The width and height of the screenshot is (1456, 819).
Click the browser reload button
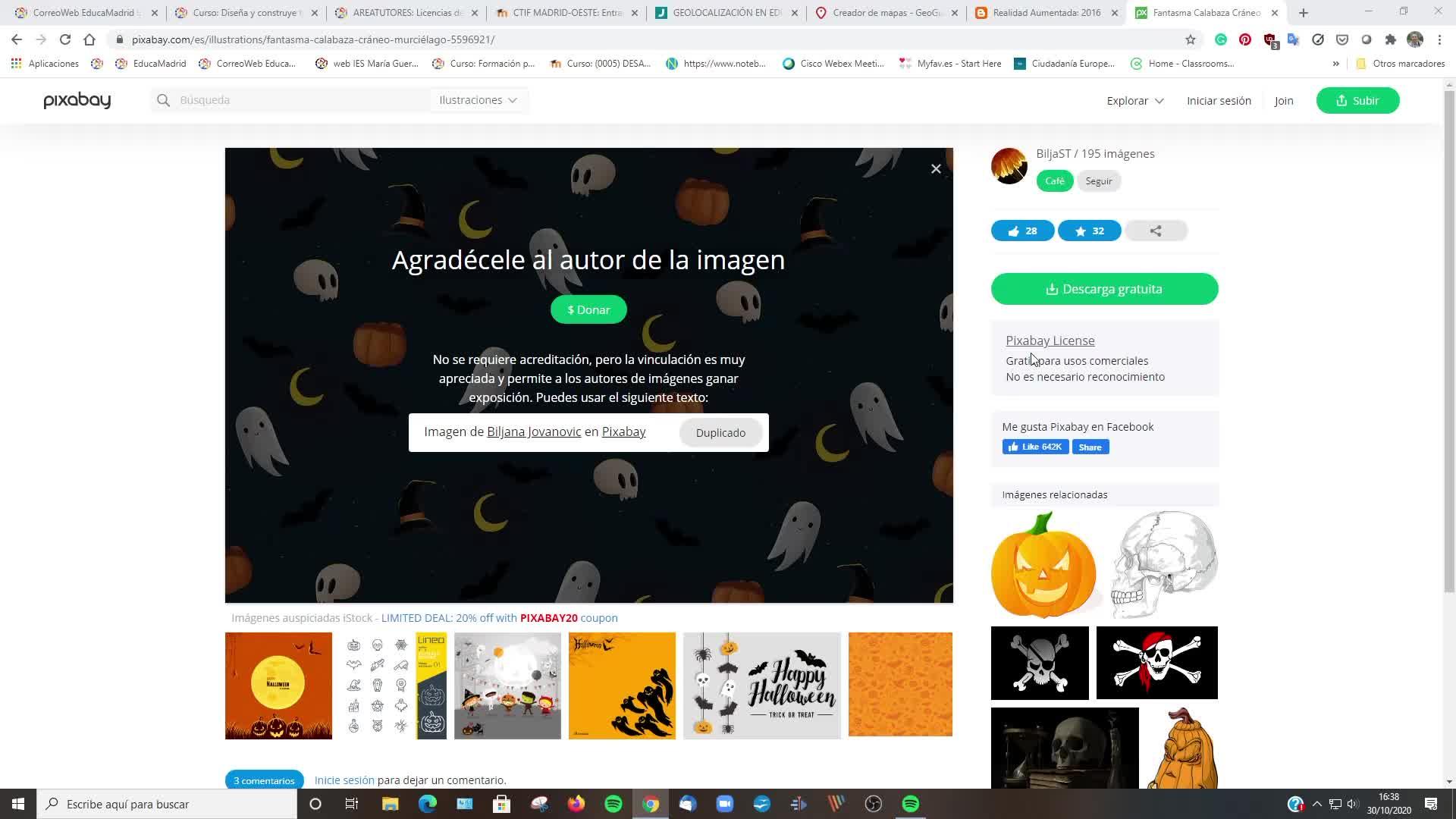[x=65, y=39]
